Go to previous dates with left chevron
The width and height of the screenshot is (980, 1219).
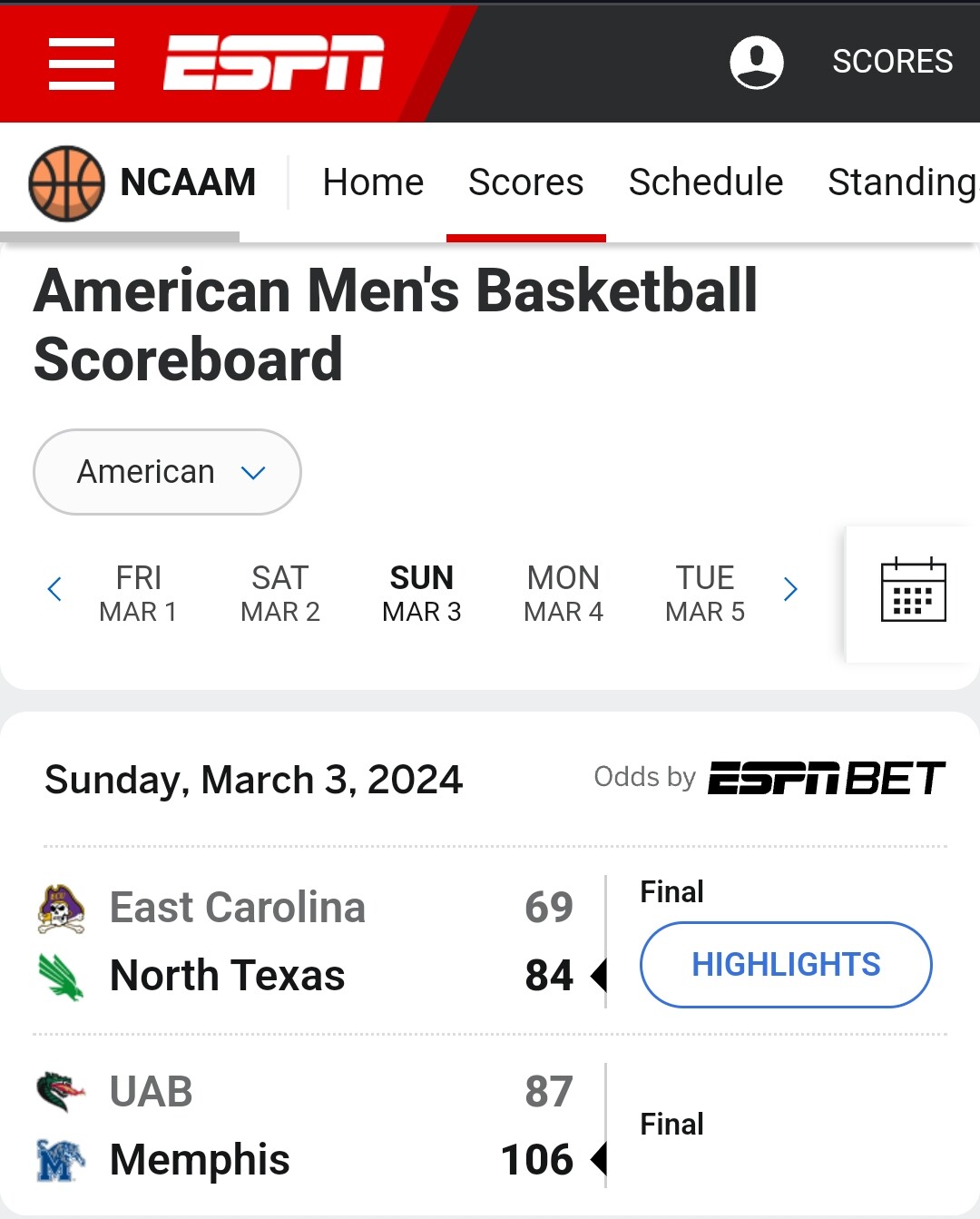click(54, 590)
